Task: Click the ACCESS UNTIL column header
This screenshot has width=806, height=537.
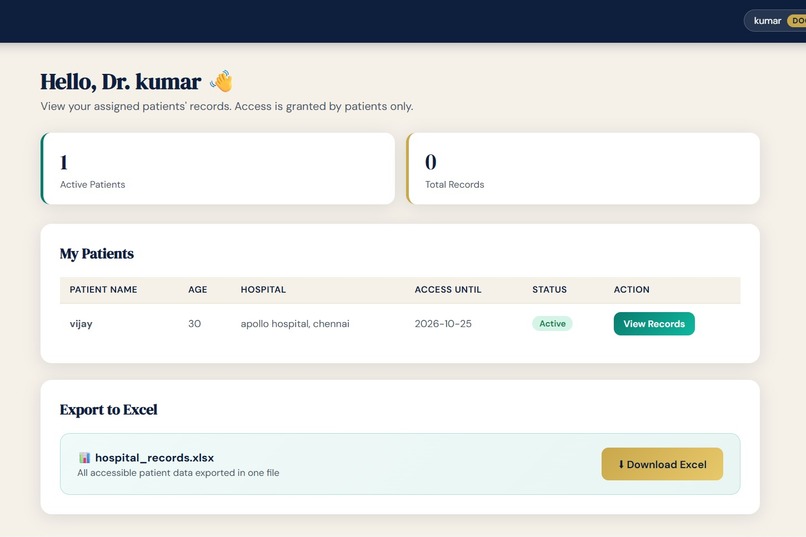Action: [x=448, y=289]
